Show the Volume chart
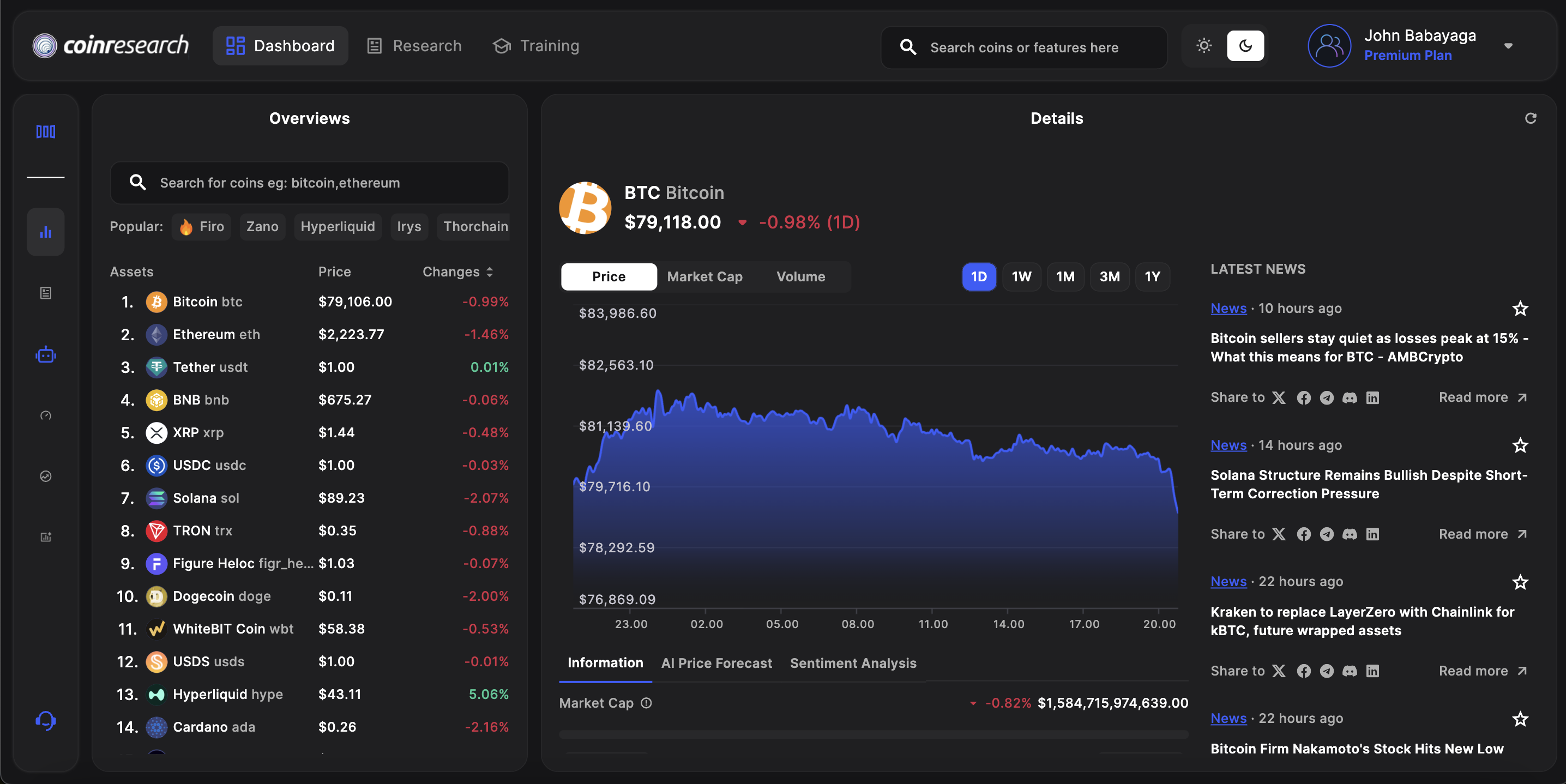Image resolution: width=1566 pixels, height=784 pixels. [800, 276]
